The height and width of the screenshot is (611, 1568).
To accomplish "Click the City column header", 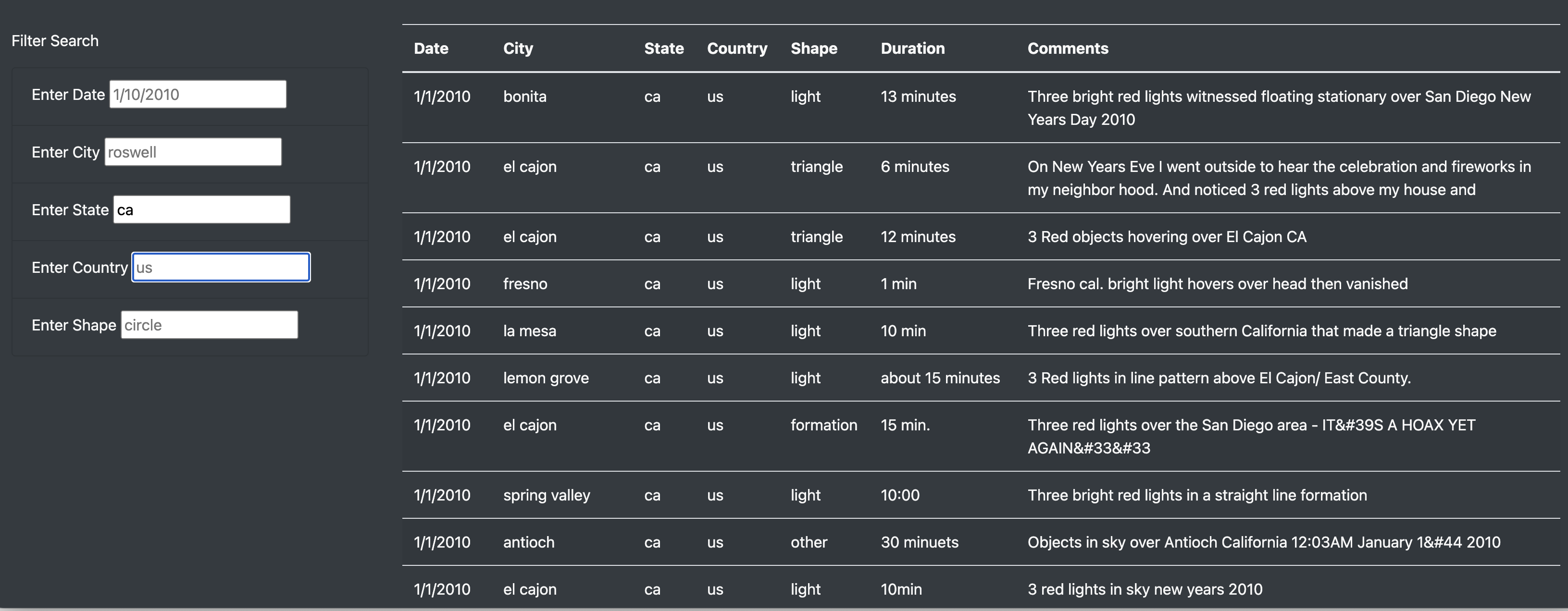I will coord(518,49).
